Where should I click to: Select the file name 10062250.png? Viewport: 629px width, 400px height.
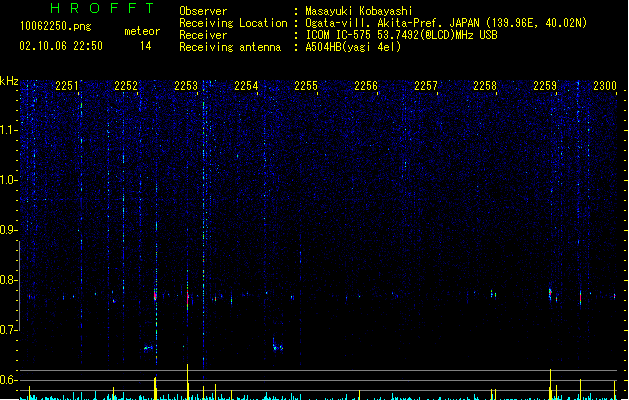click(56, 26)
